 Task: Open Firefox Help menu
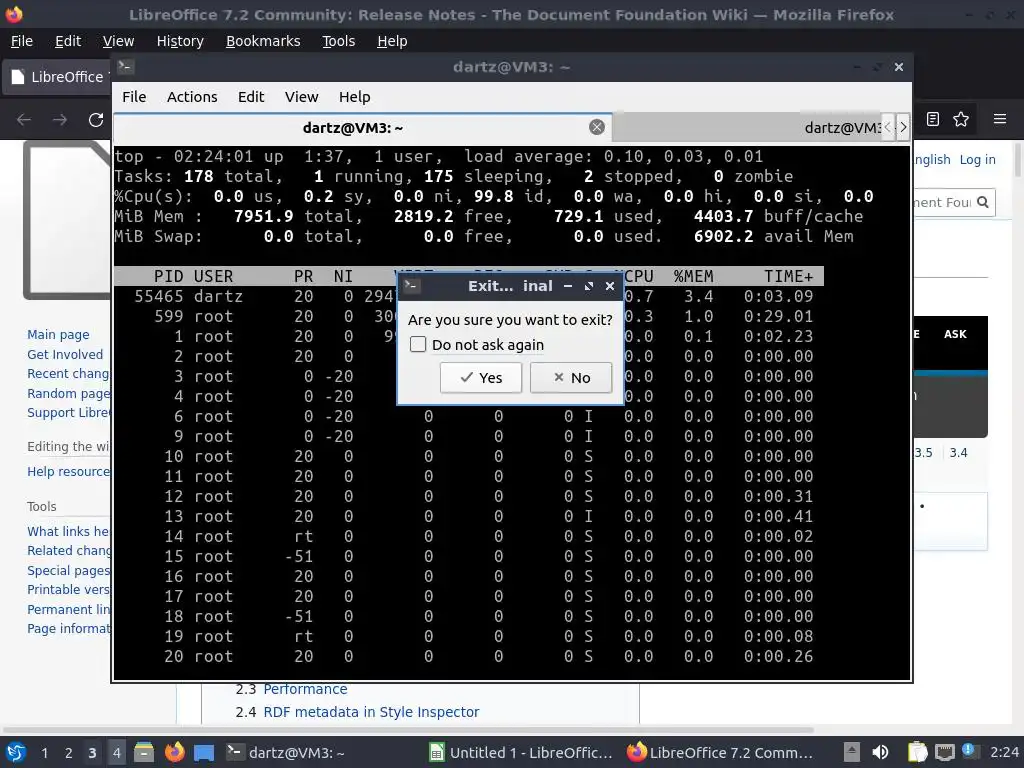392,41
